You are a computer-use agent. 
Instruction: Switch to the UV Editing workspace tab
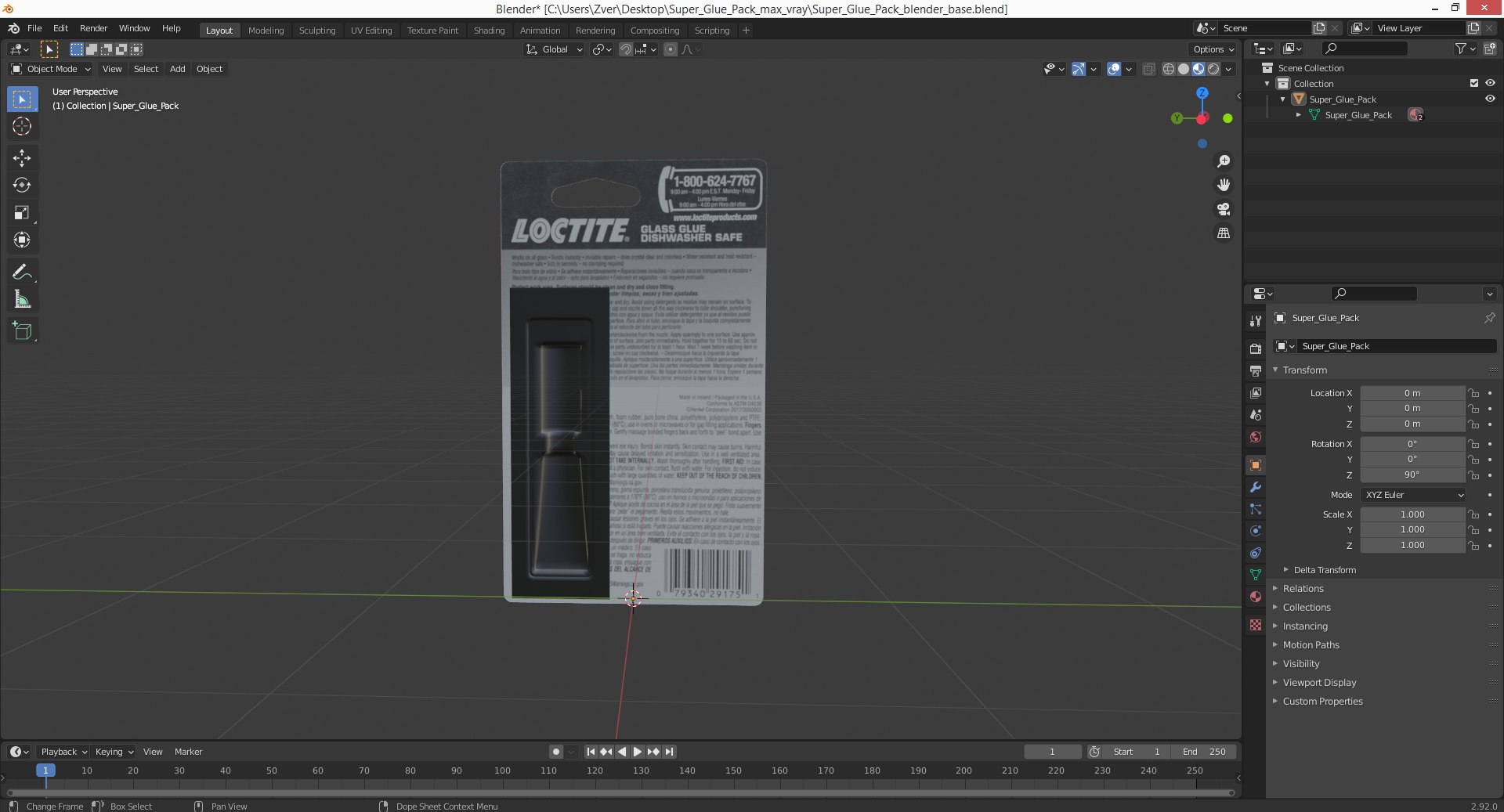click(371, 31)
